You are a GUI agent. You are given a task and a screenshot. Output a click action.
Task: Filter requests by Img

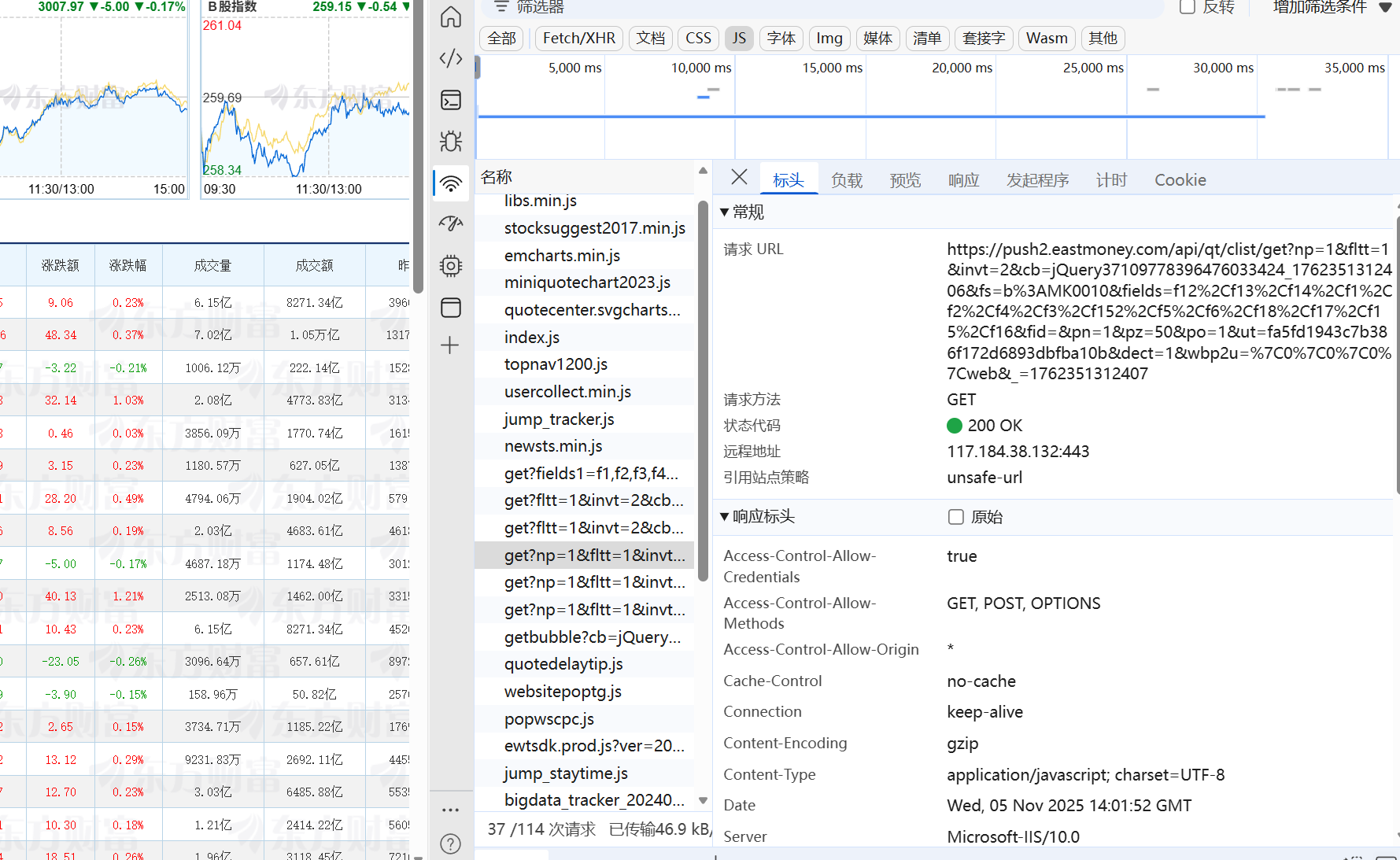coord(829,39)
